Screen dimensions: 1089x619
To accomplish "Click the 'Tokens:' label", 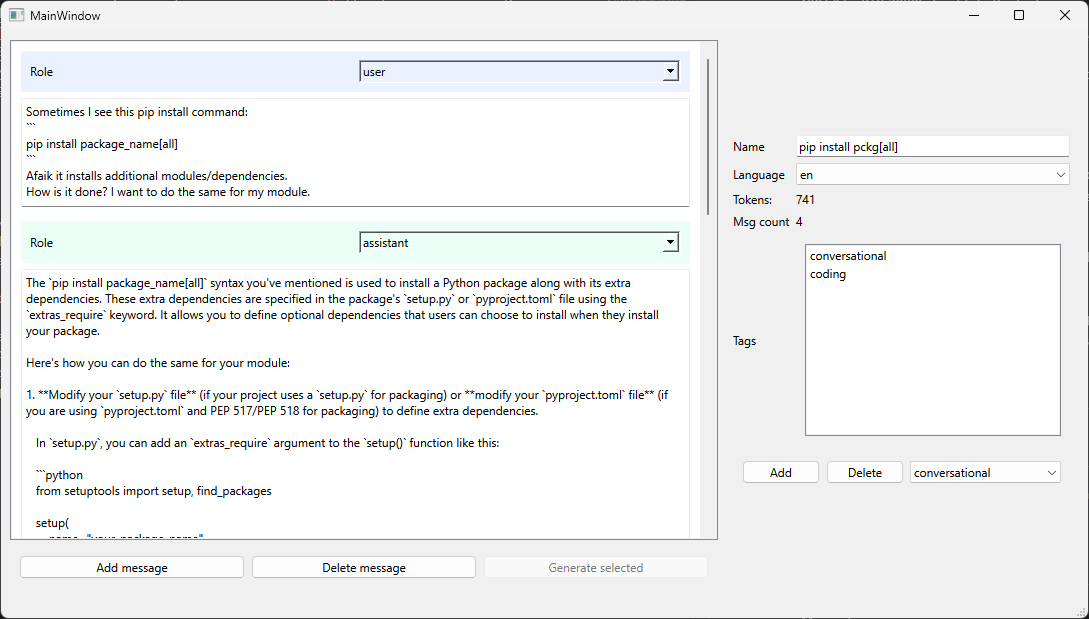I will click(x=752, y=200).
